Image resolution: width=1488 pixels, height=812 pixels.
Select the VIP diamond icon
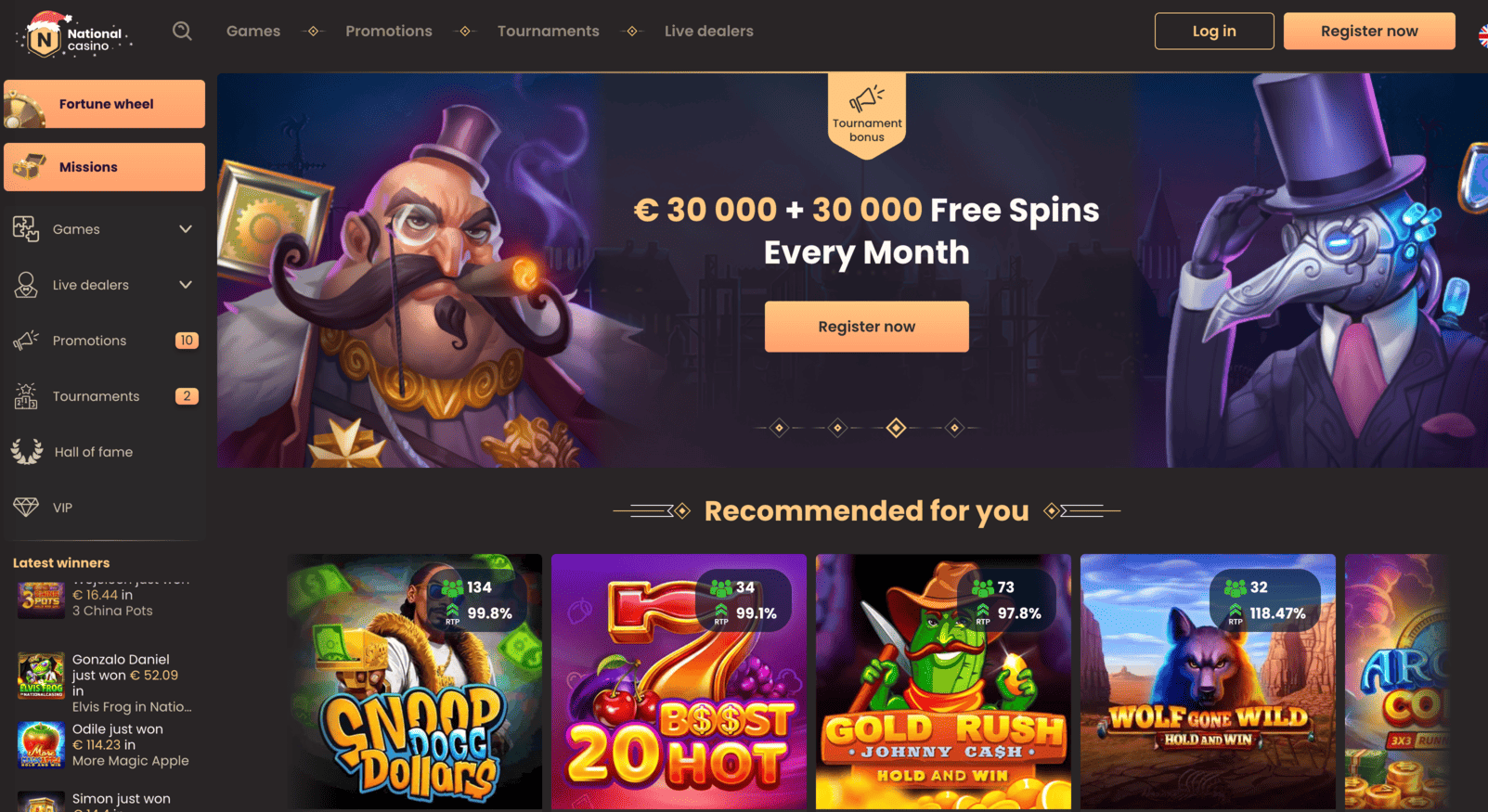[26, 508]
